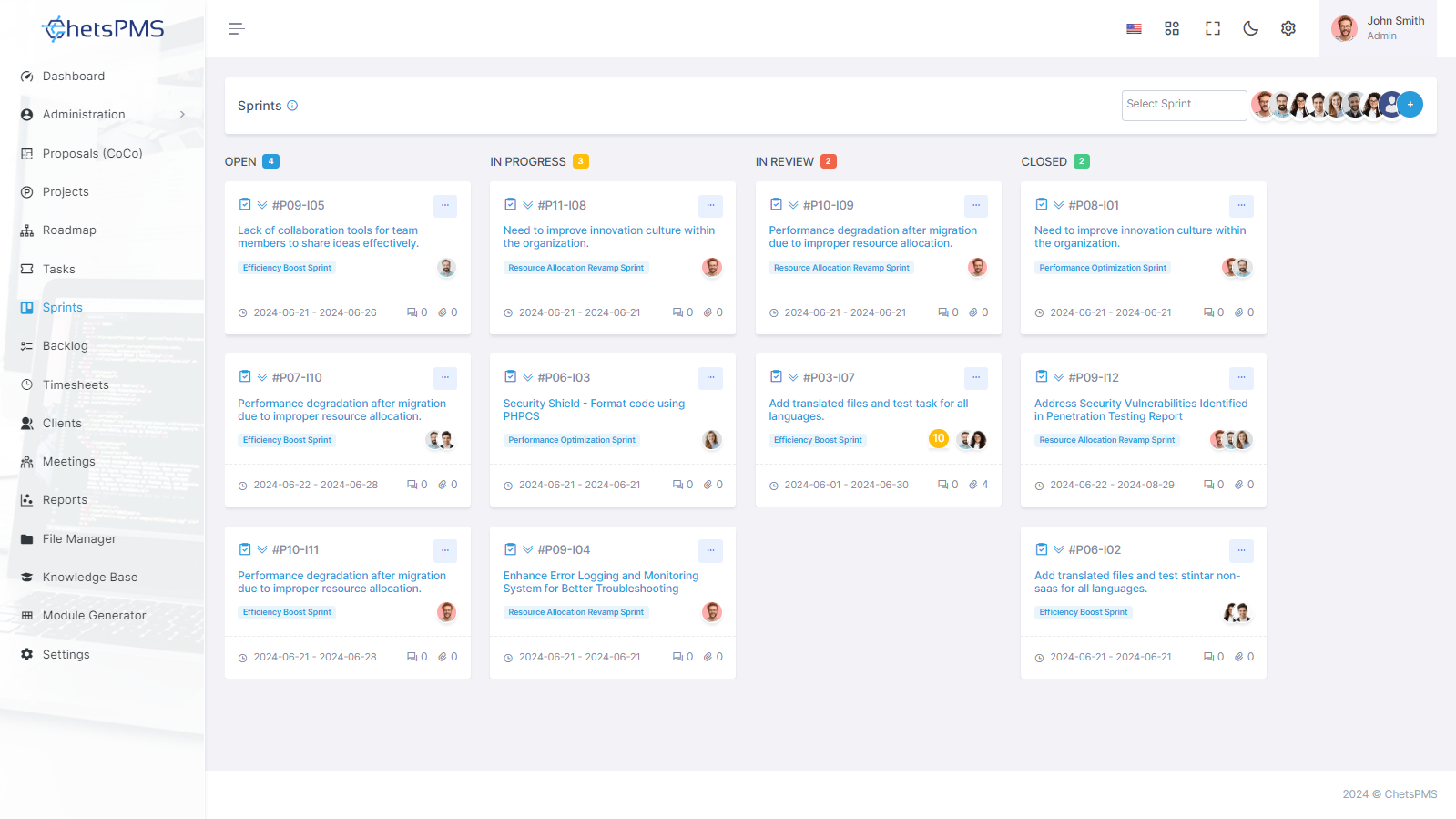Click Efficiency Boost Sprint tag on #P09-I05
The height and width of the screenshot is (819, 1456).
[287, 268]
